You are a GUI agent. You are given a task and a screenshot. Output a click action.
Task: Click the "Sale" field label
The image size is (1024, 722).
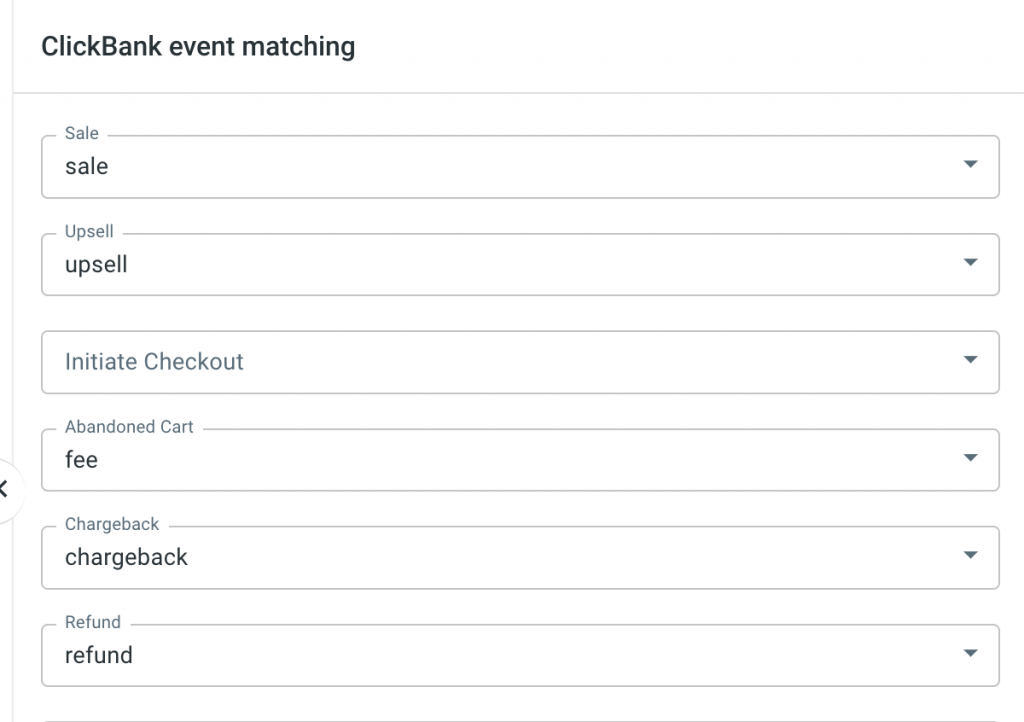click(82, 133)
